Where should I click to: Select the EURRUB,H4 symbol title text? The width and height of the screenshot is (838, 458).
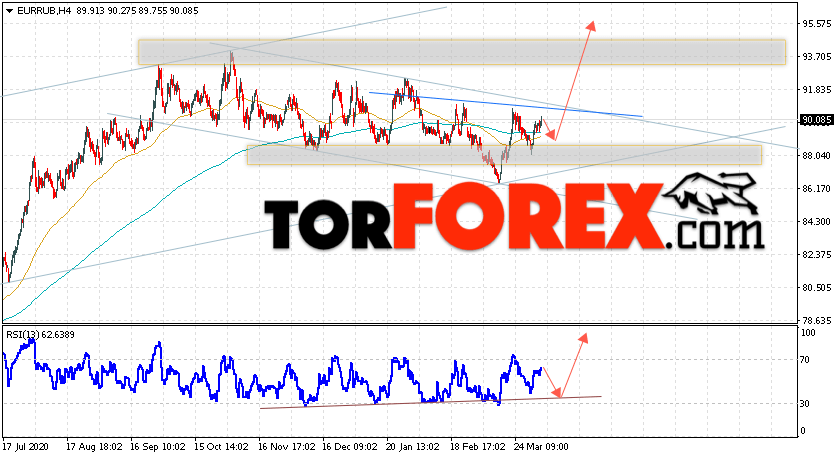coord(44,10)
